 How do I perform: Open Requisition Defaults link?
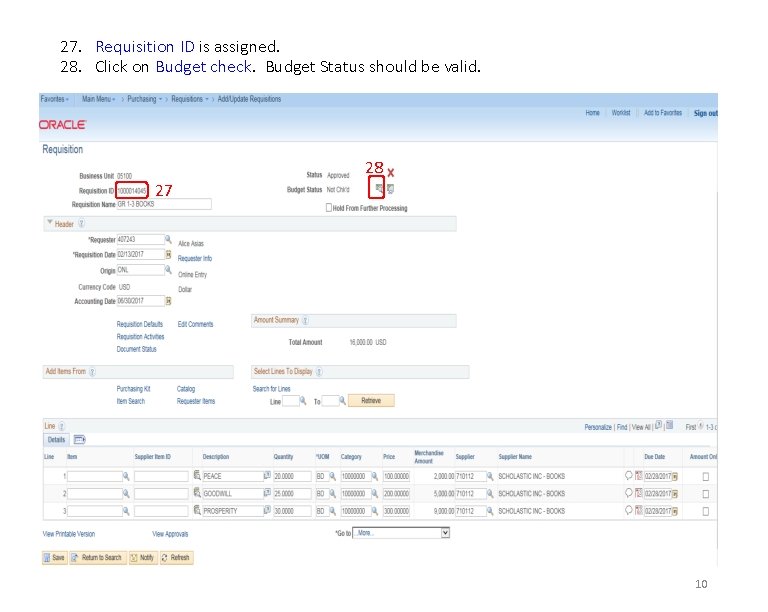click(x=140, y=324)
